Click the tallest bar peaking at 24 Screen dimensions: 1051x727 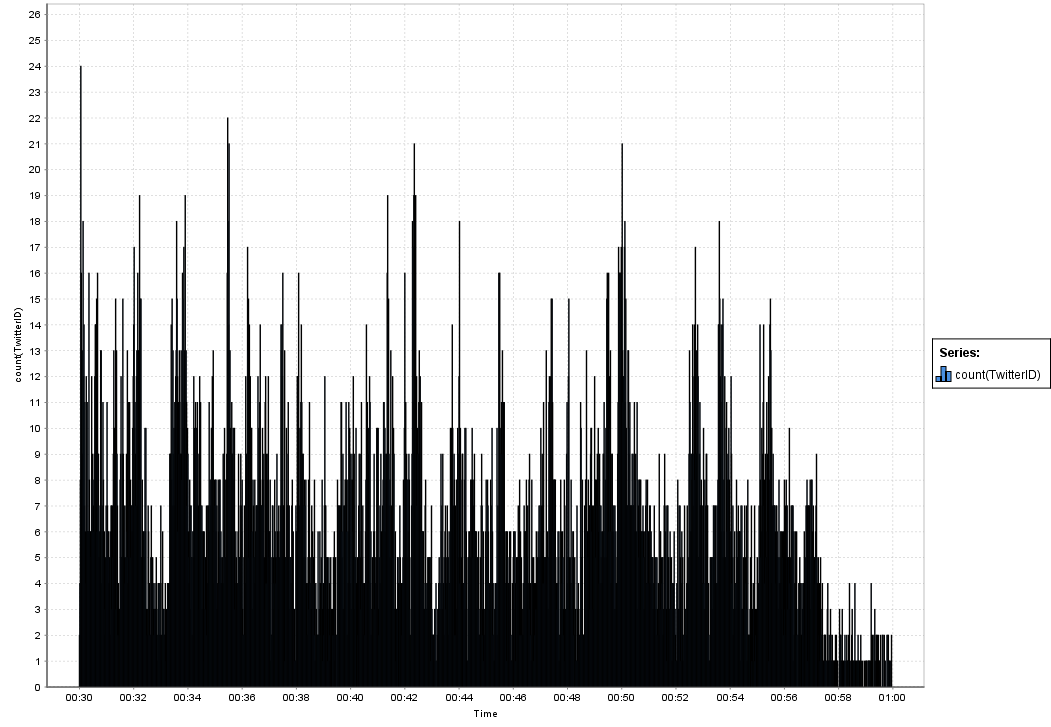click(80, 377)
